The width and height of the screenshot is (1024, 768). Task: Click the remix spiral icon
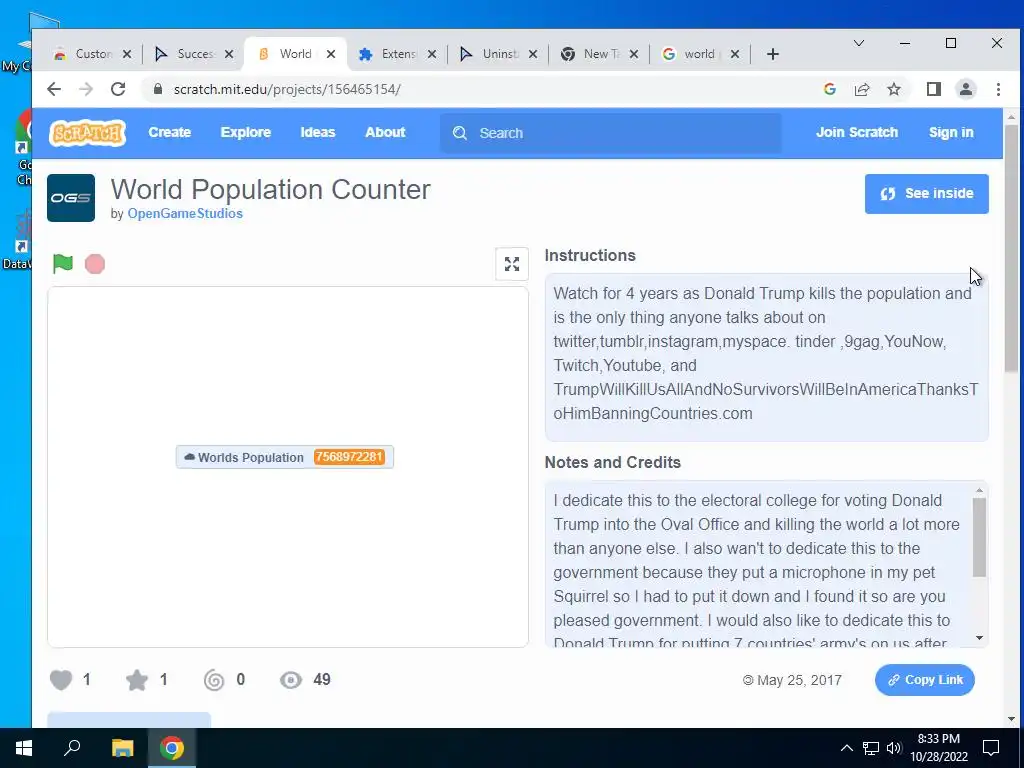click(x=214, y=680)
